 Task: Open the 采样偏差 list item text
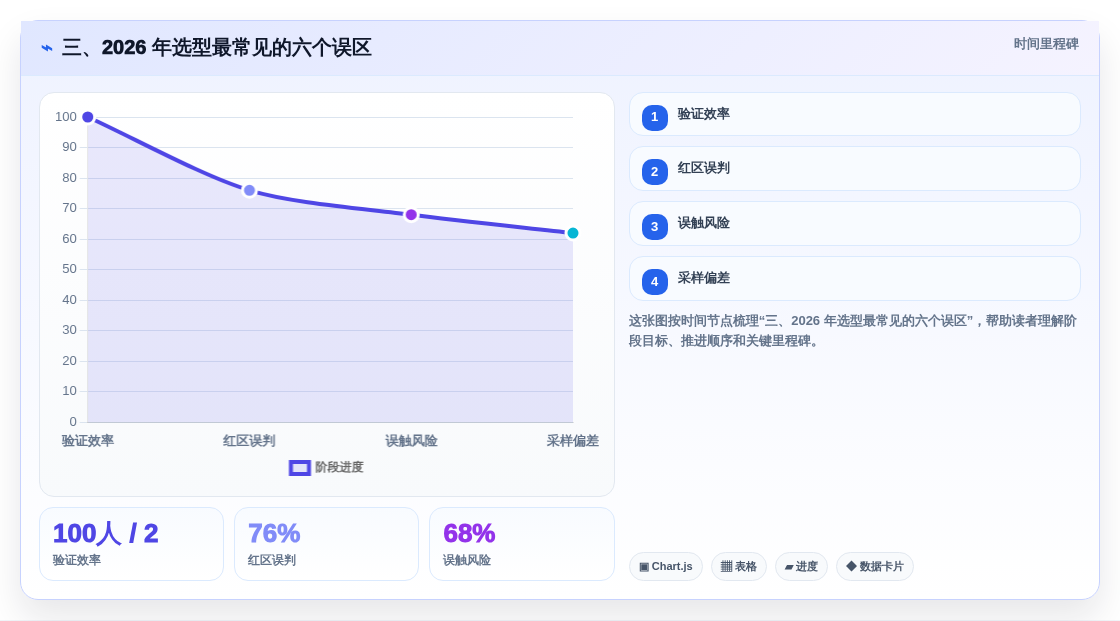tap(704, 278)
